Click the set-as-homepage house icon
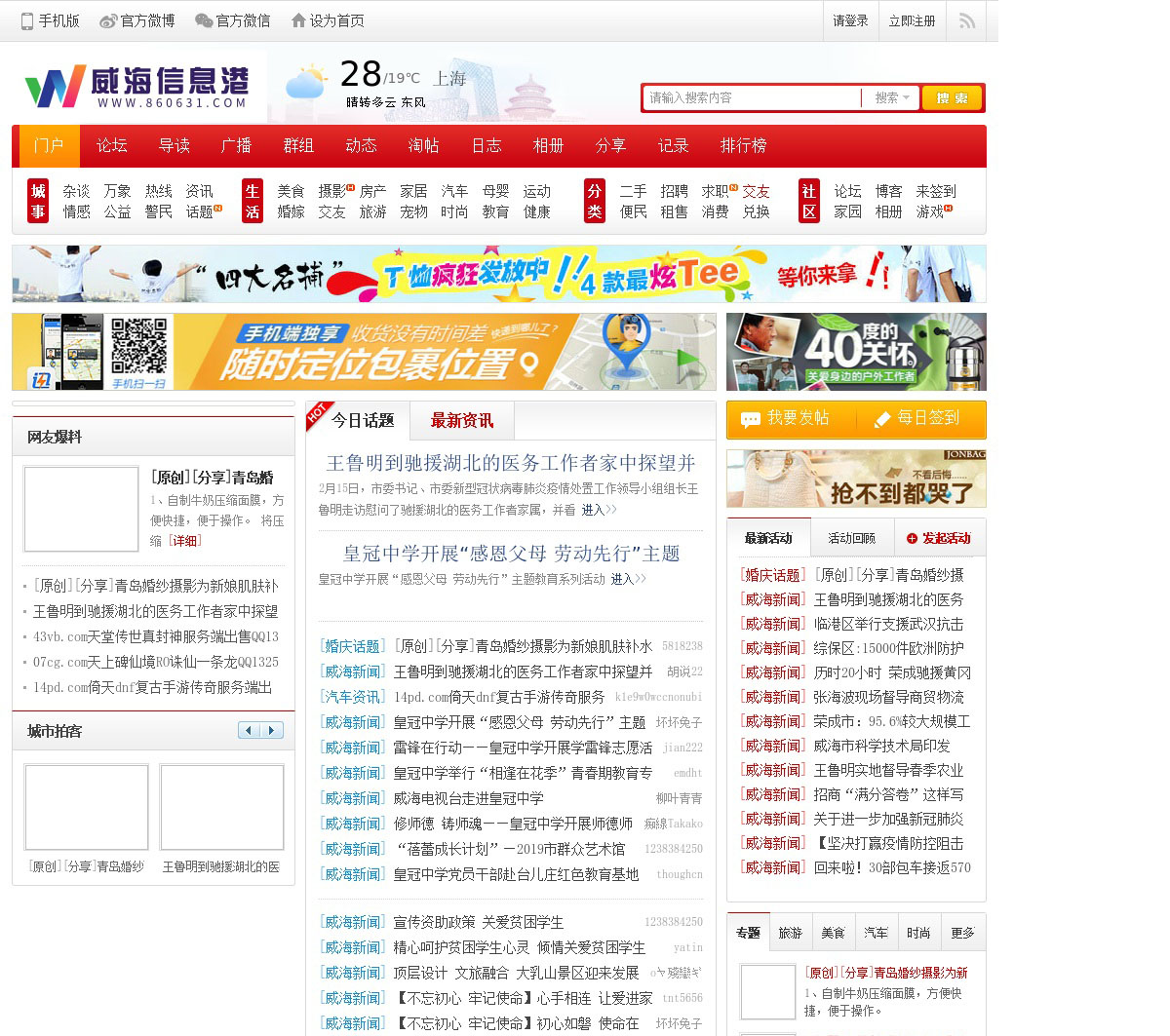Image resolution: width=1170 pixels, height=1036 pixels. click(298, 20)
